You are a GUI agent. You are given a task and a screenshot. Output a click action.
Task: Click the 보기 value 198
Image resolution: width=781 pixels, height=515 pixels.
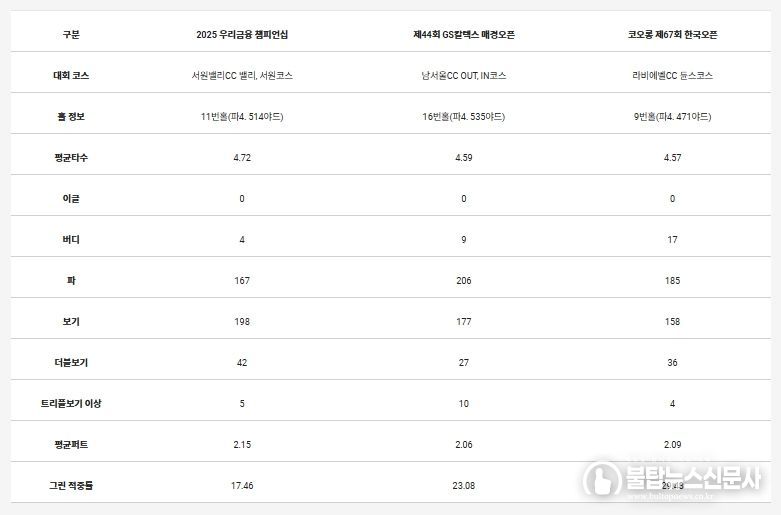(x=242, y=321)
